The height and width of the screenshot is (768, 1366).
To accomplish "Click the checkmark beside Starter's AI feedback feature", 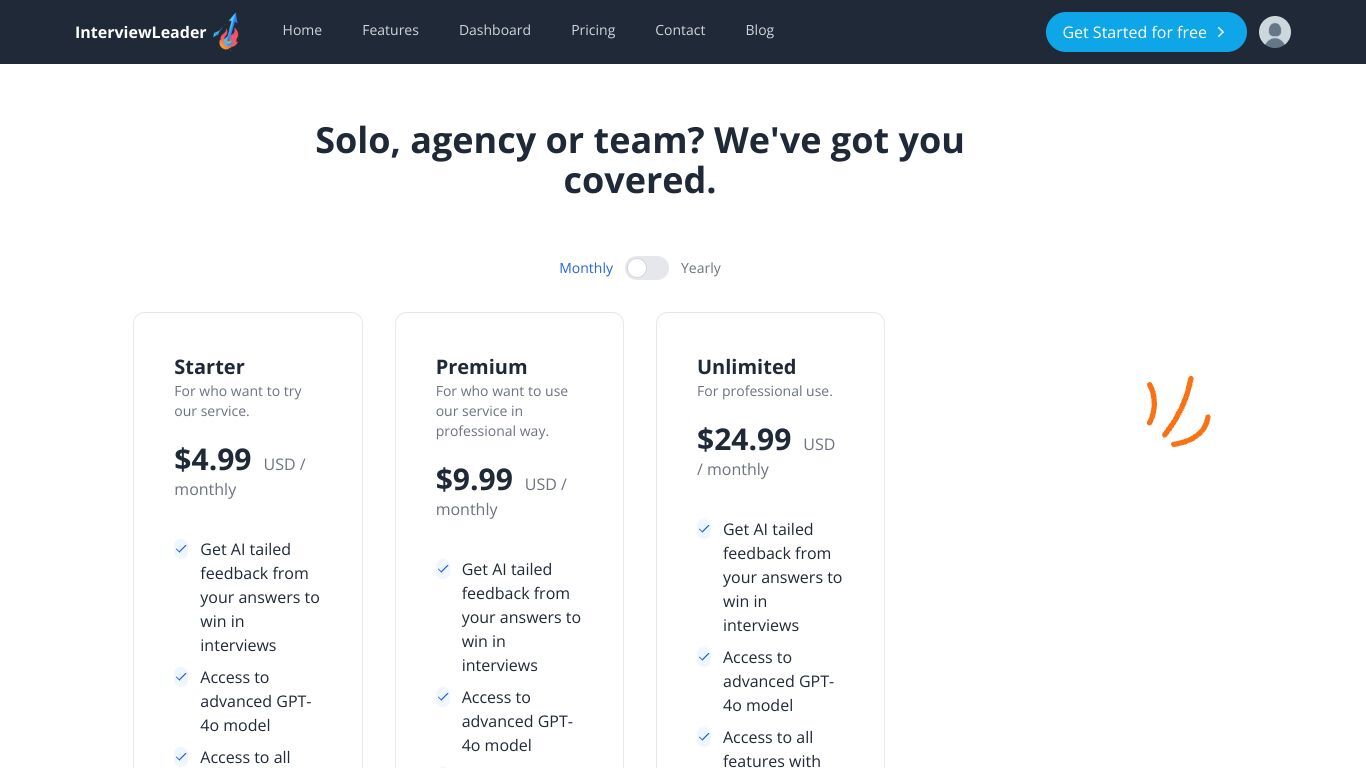I will tap(181, 548).
